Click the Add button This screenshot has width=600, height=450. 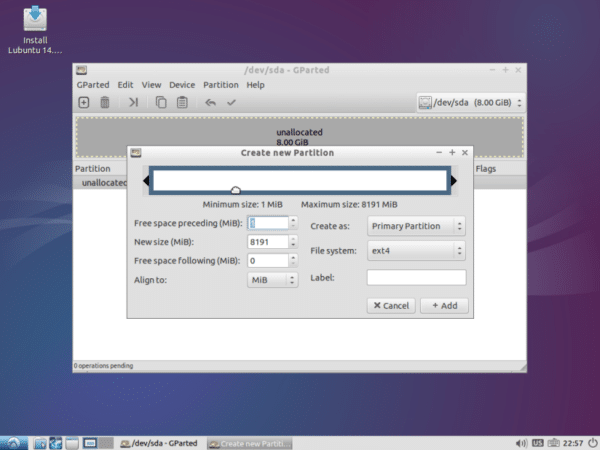[444, 306]
